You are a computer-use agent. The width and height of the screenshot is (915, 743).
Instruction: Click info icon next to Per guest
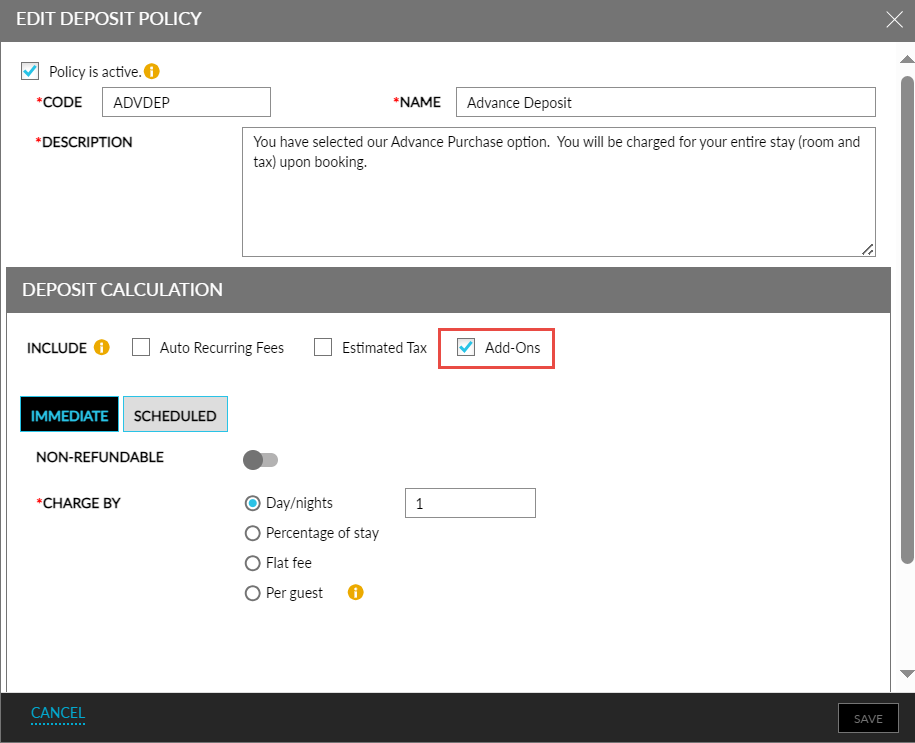click(x=355, y=593)
